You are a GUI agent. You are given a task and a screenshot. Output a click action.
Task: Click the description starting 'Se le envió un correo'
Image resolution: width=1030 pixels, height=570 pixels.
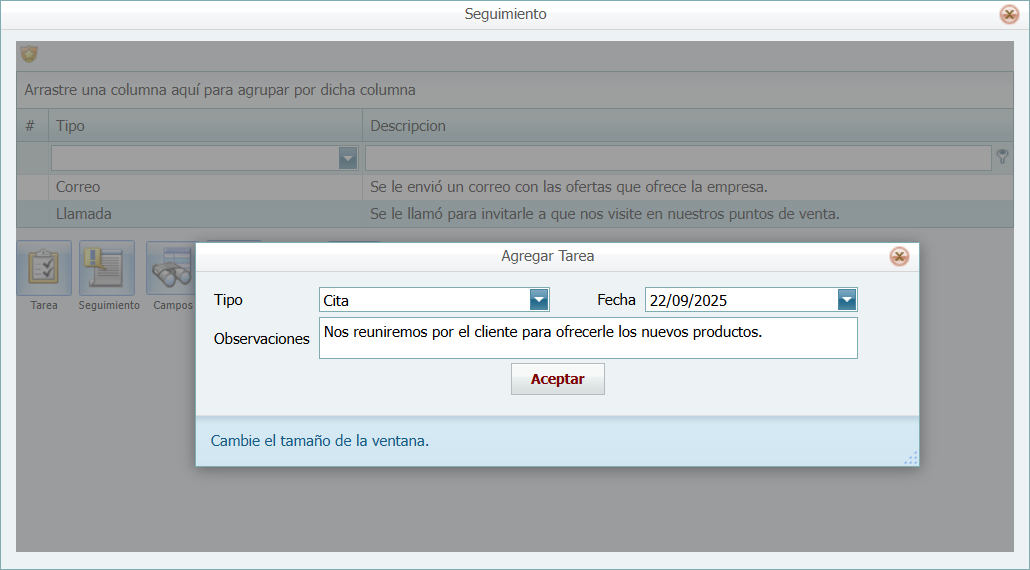(x=569, y=187)
